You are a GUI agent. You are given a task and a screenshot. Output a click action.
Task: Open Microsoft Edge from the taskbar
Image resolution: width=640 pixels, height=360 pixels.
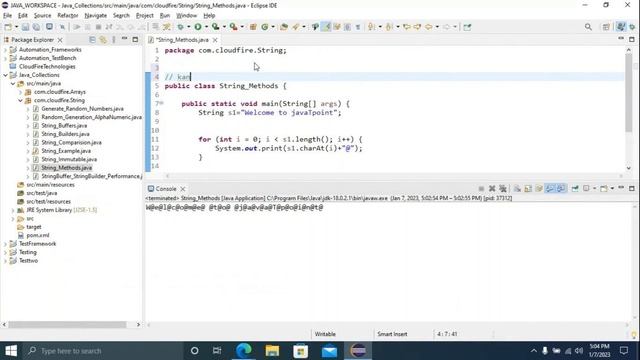244,351
